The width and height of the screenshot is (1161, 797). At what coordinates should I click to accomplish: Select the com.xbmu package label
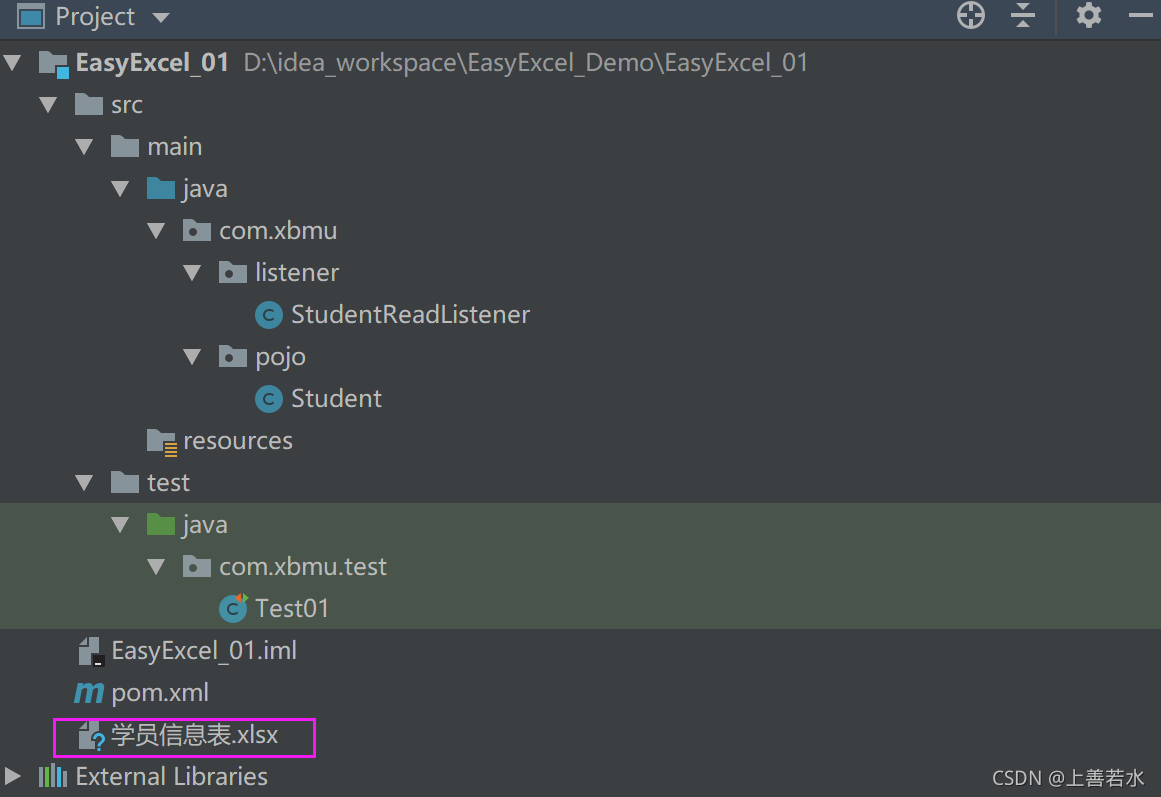pos(278,231)
